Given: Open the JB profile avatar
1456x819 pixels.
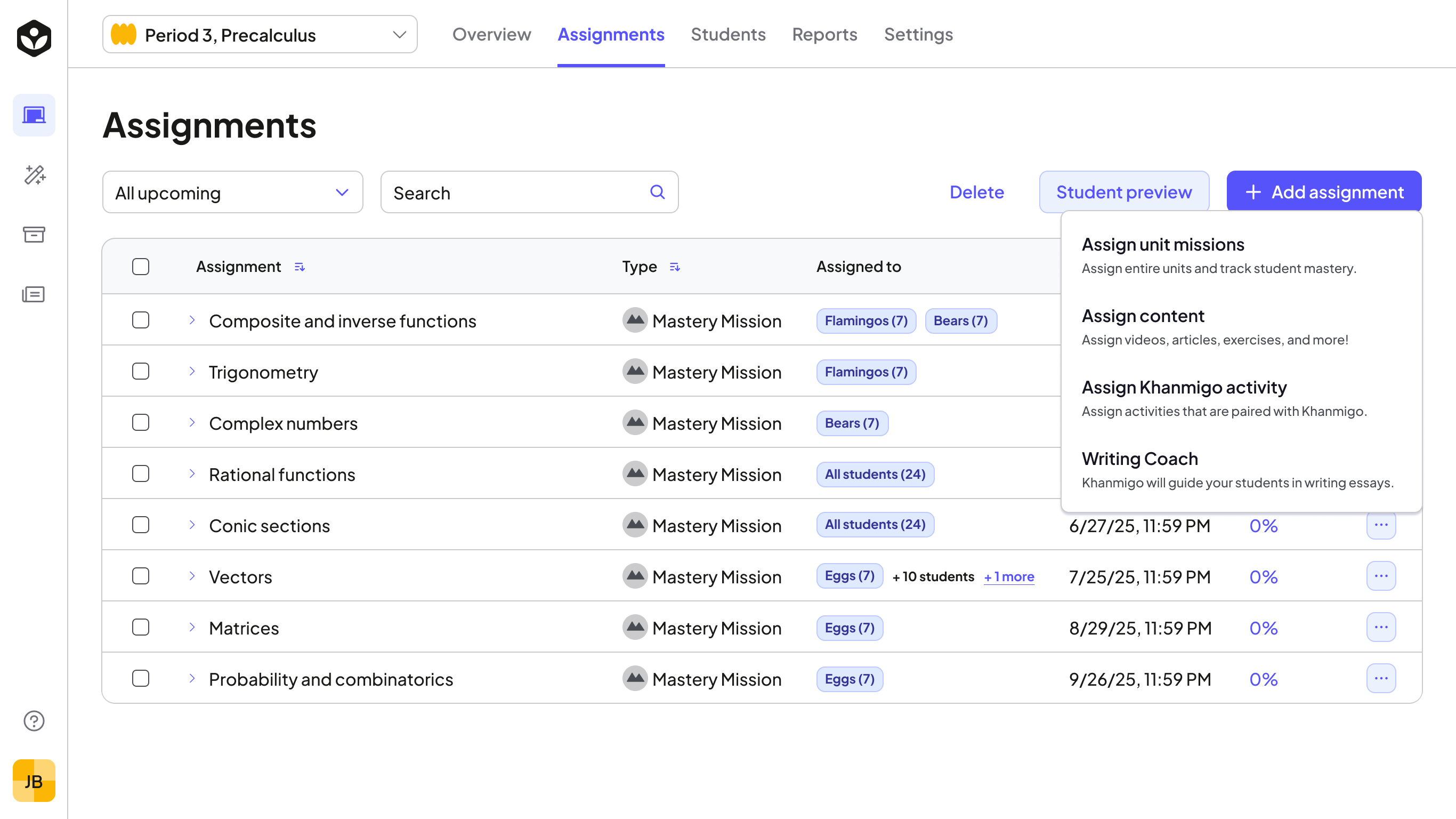Looking at the screenshot, I should (x=34, y=781).
